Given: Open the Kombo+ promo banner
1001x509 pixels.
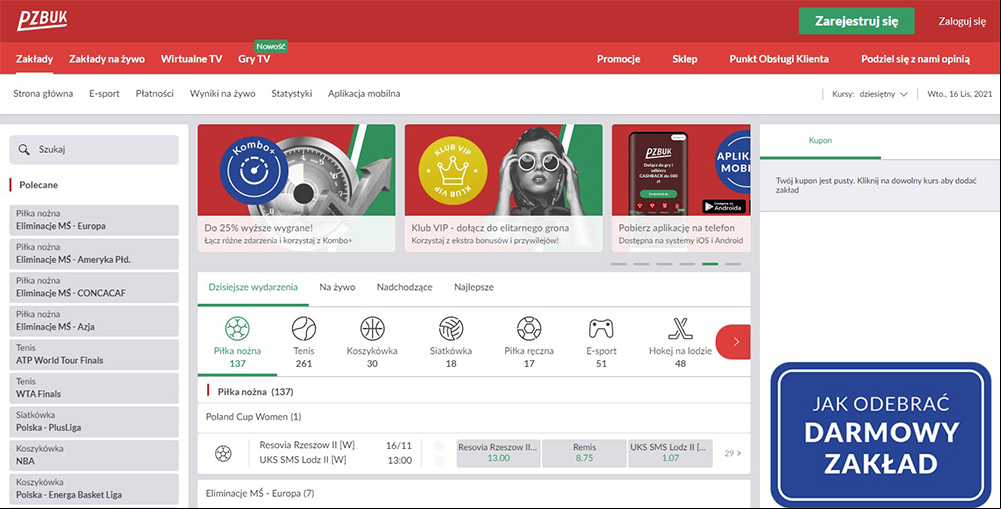Looking at the screenshot, I should (296, 188).
